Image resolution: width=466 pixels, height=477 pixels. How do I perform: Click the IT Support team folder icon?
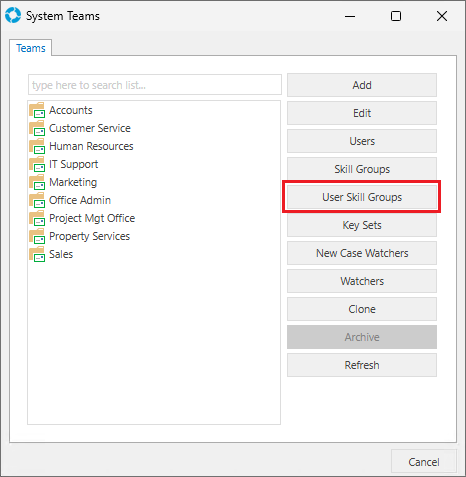[37, 164]
